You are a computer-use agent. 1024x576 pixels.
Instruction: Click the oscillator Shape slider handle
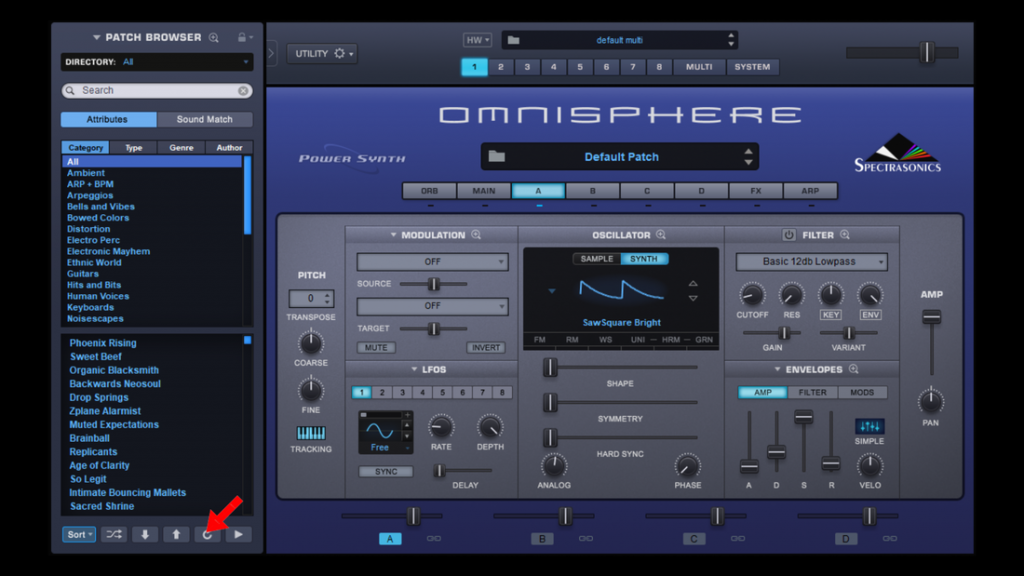coord(551,367)
